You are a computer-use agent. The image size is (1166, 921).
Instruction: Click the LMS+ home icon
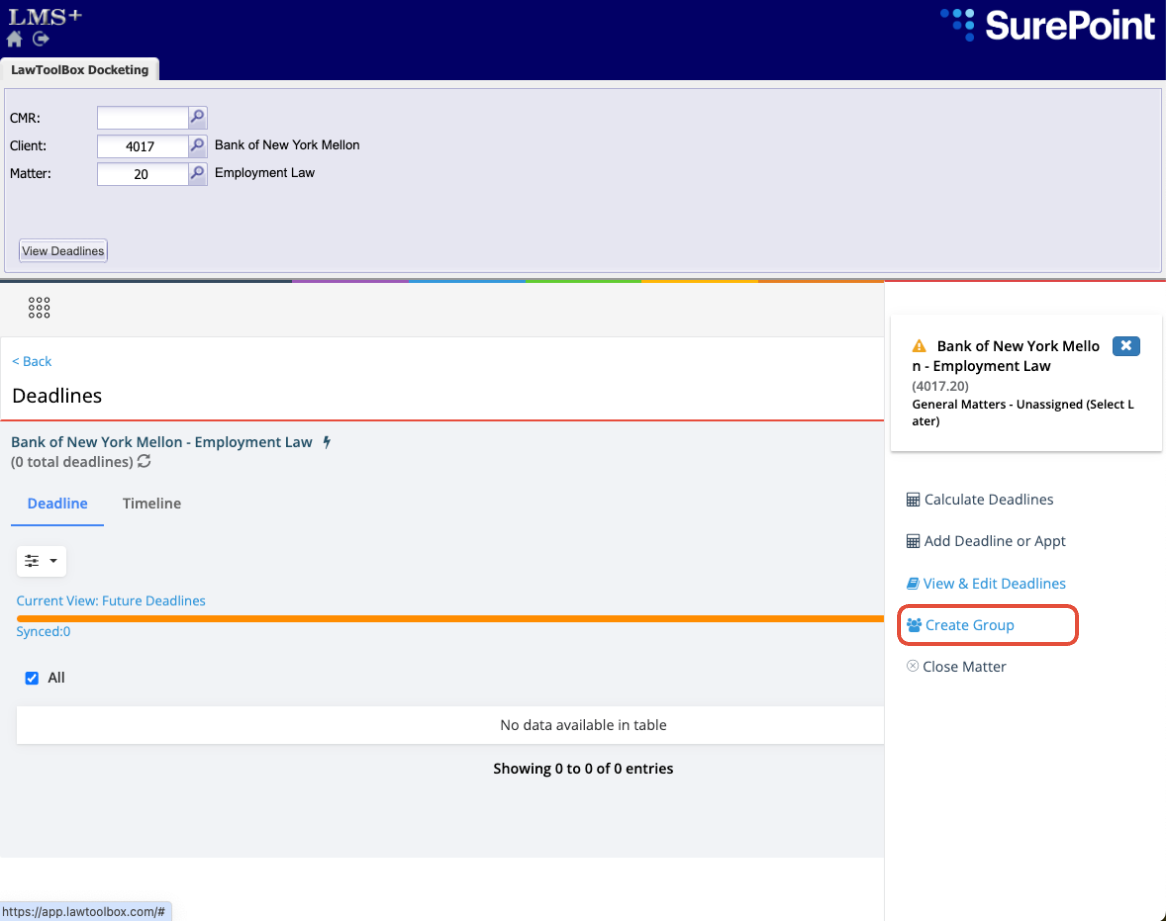point(14,39)
